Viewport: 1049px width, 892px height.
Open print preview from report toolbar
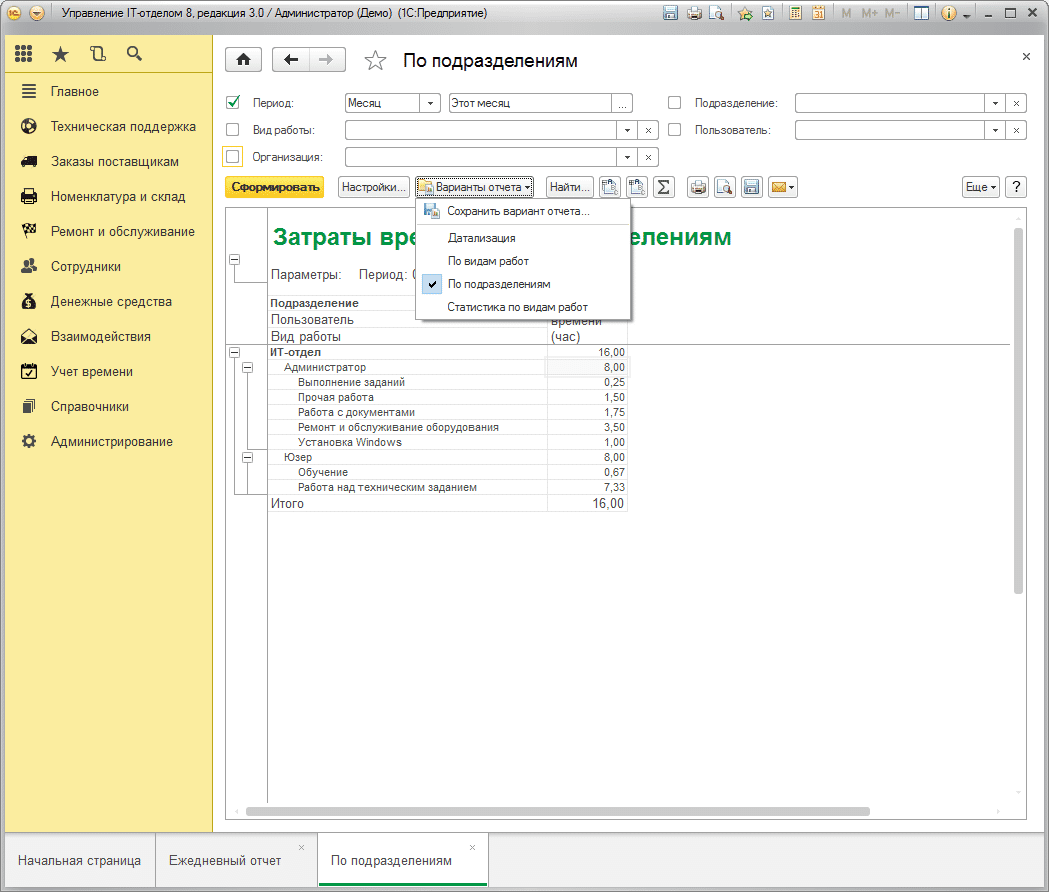725,187
